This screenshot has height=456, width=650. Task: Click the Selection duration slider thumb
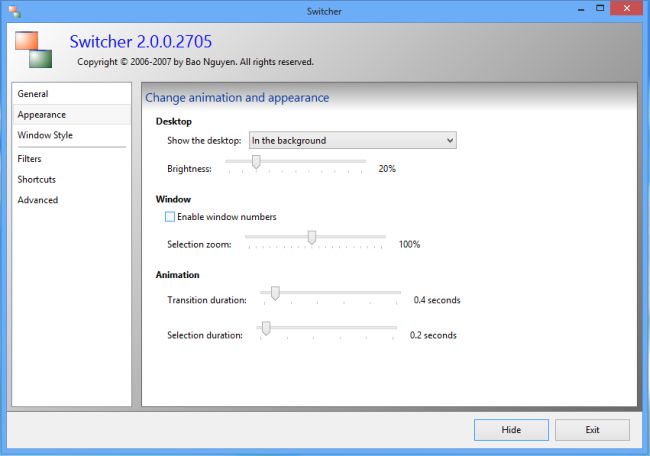[266, 328]
